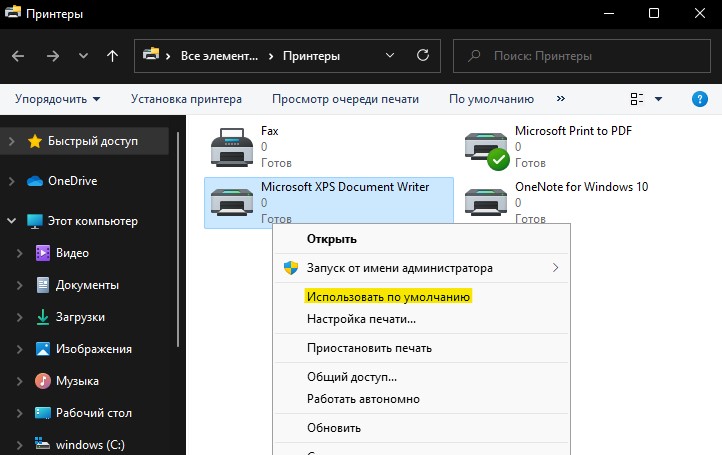Open the Загрузки folder

(x=80, y=317)
